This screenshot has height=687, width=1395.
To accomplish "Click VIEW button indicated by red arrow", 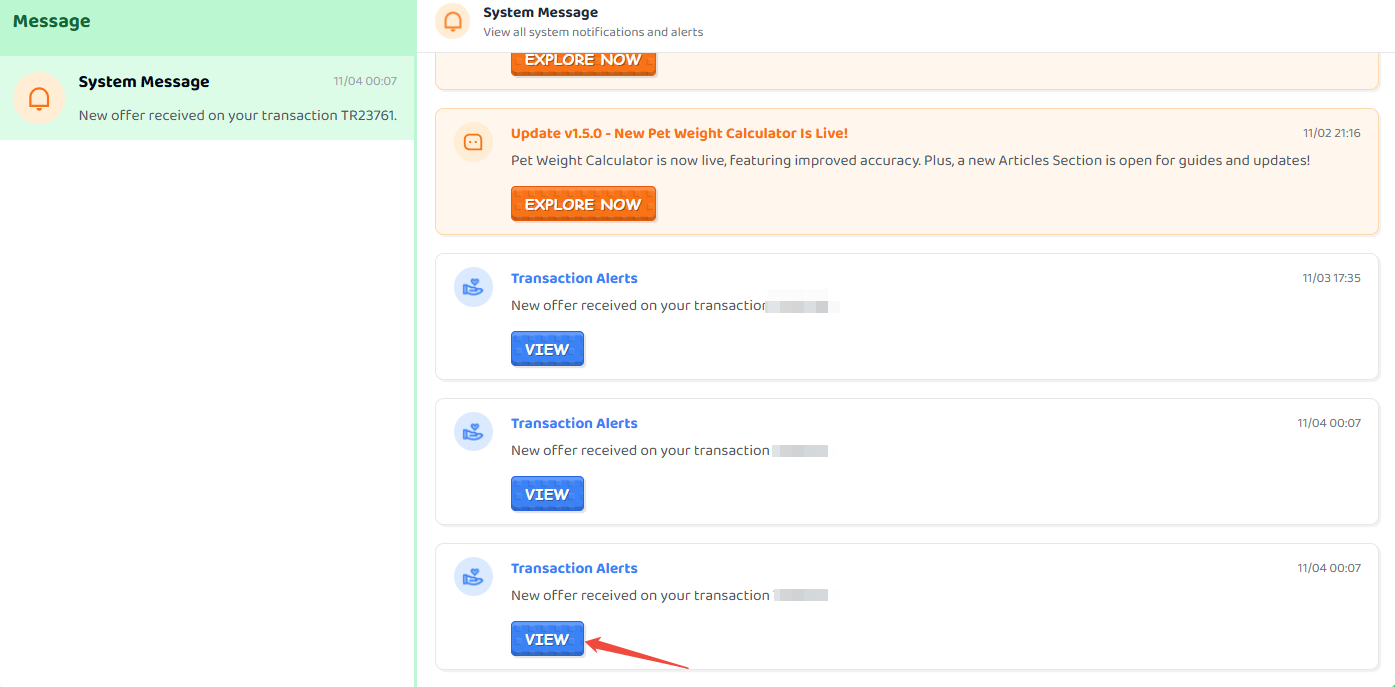I will point(547,639).
